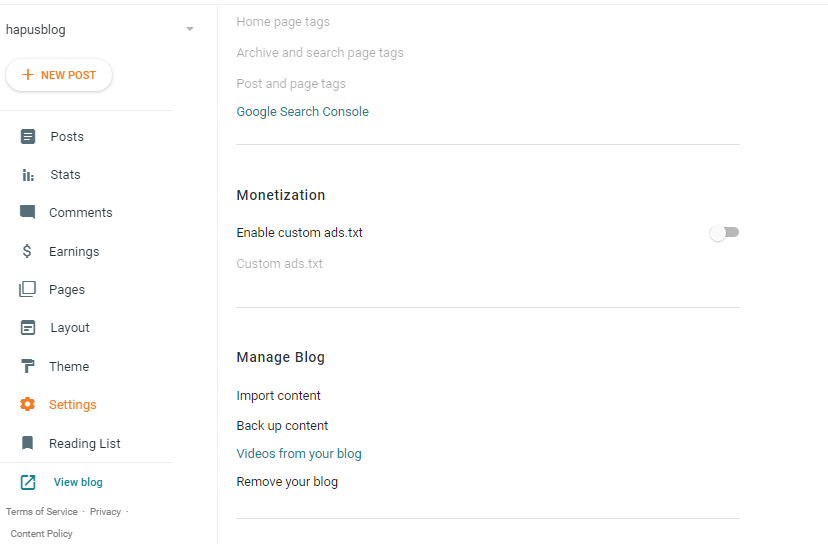Open the Terms of Service link

click(x=42, y=512)
